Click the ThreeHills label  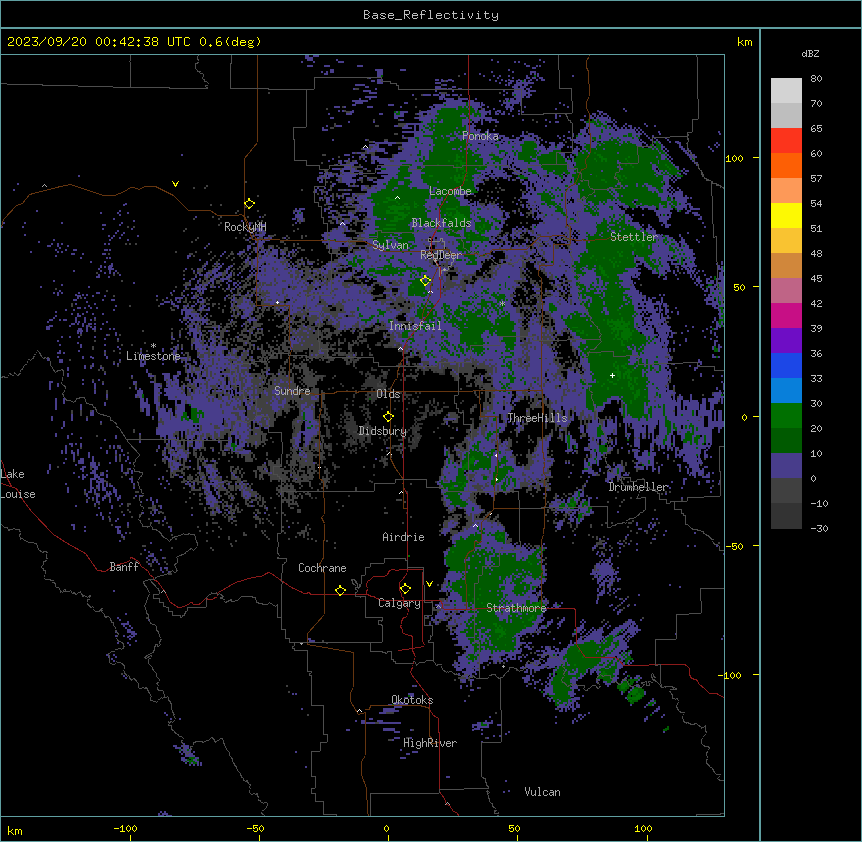537,418
